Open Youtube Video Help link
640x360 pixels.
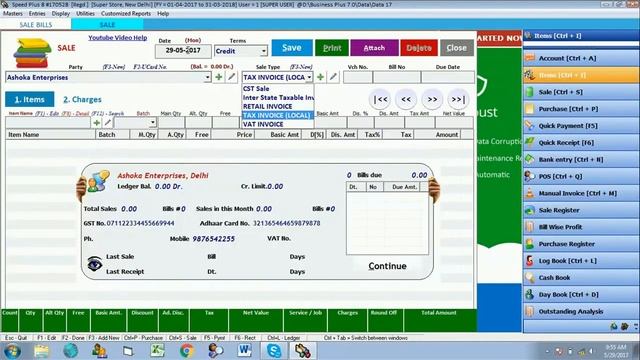pos(118,38)
